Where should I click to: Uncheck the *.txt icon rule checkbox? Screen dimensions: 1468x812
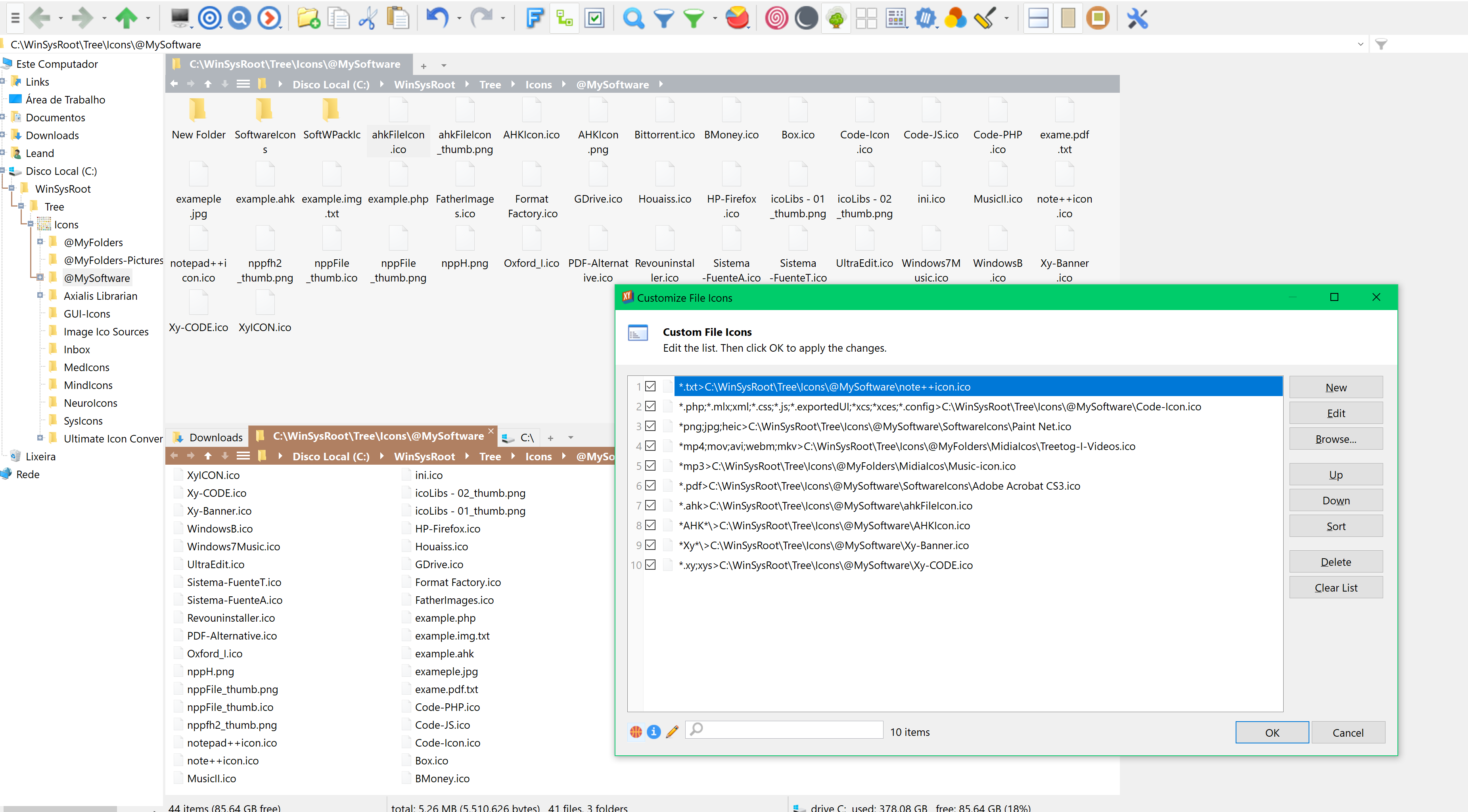[x=650, y=386]
